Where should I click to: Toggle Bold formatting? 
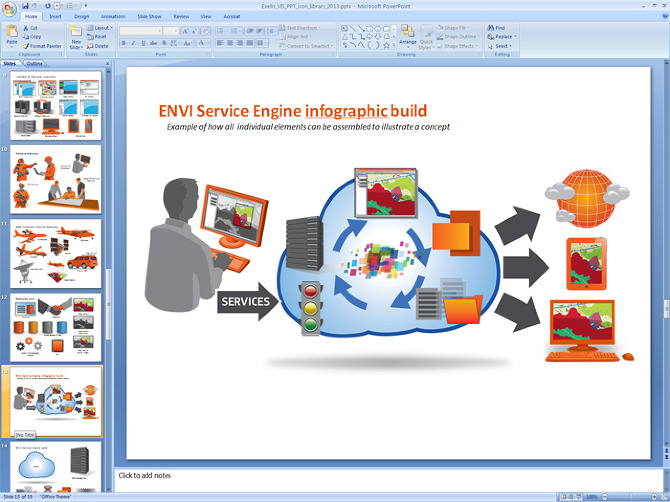(123, 43)
